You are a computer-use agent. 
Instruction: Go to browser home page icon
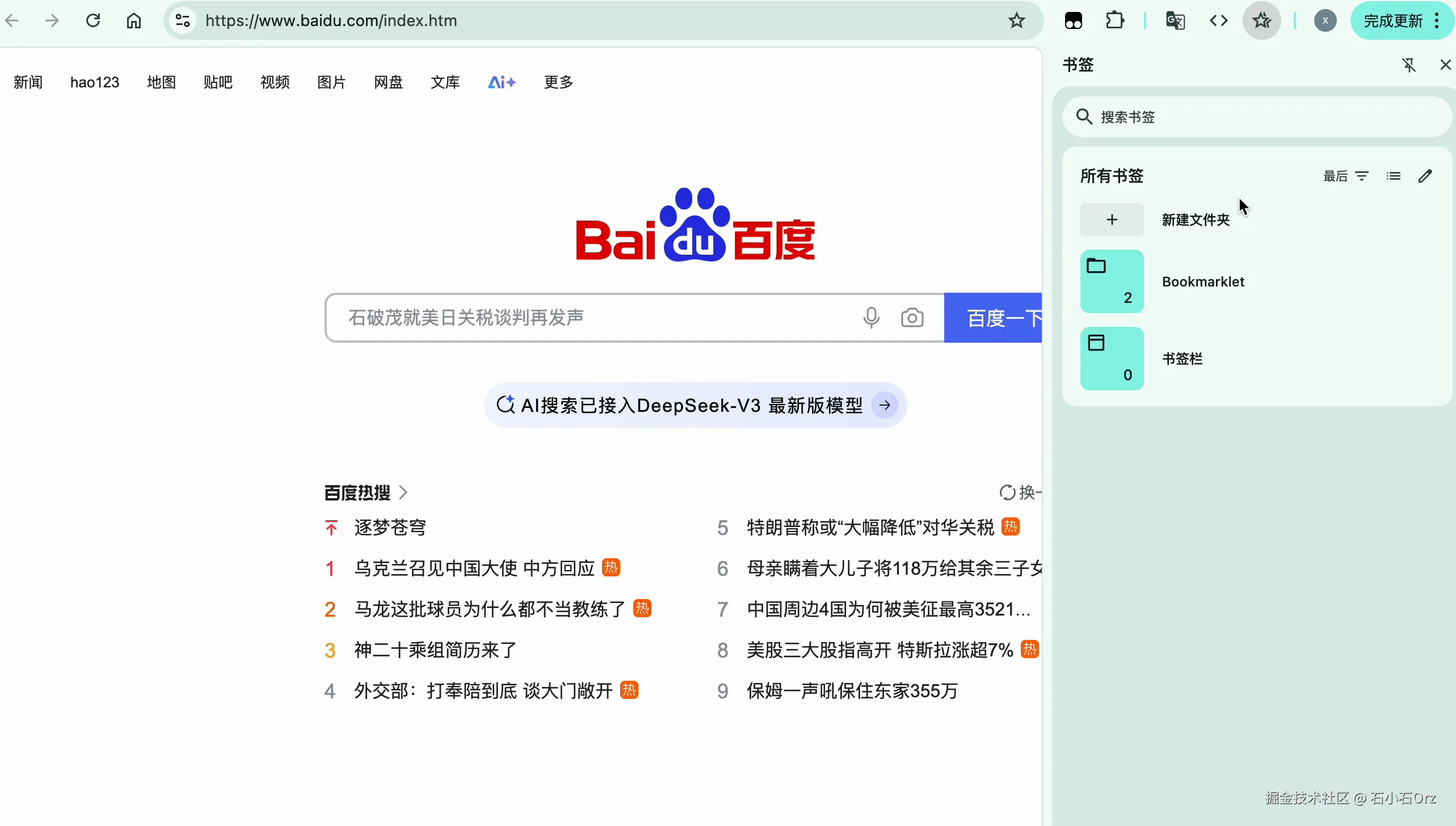click(134, 21)
